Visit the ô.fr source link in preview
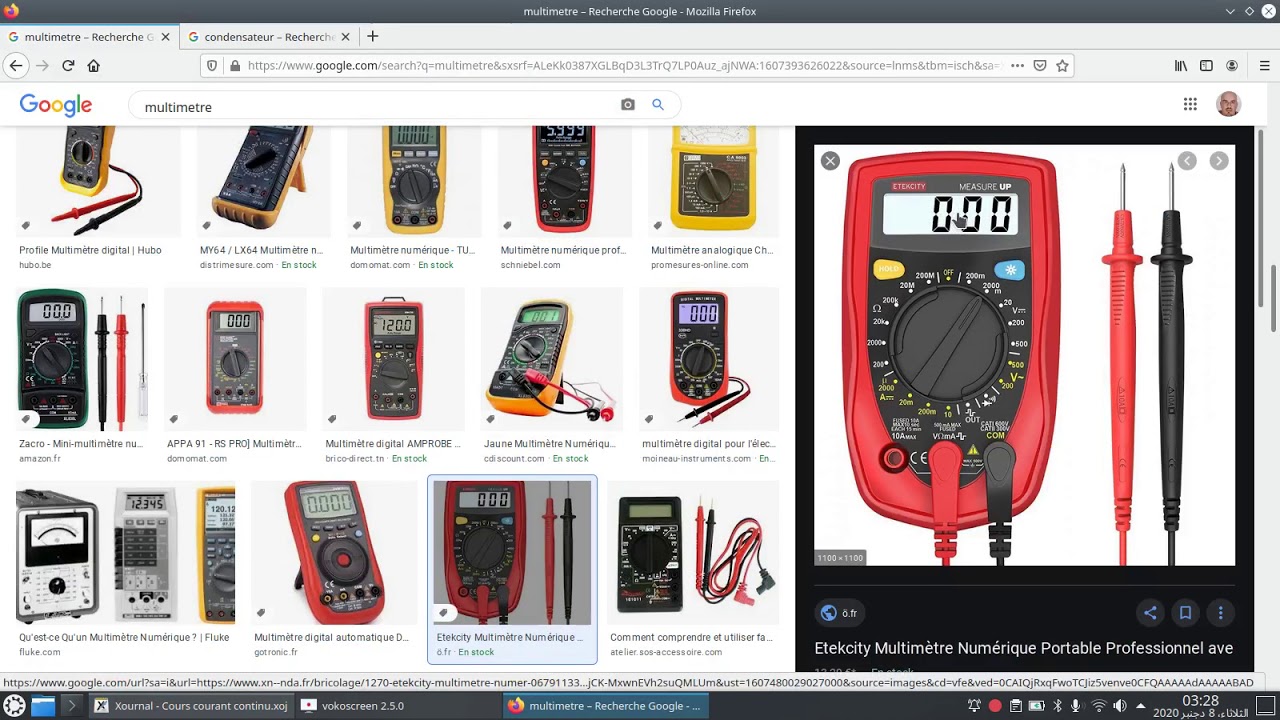Screen dimensions: 1280x720 (x=838, y=613)
